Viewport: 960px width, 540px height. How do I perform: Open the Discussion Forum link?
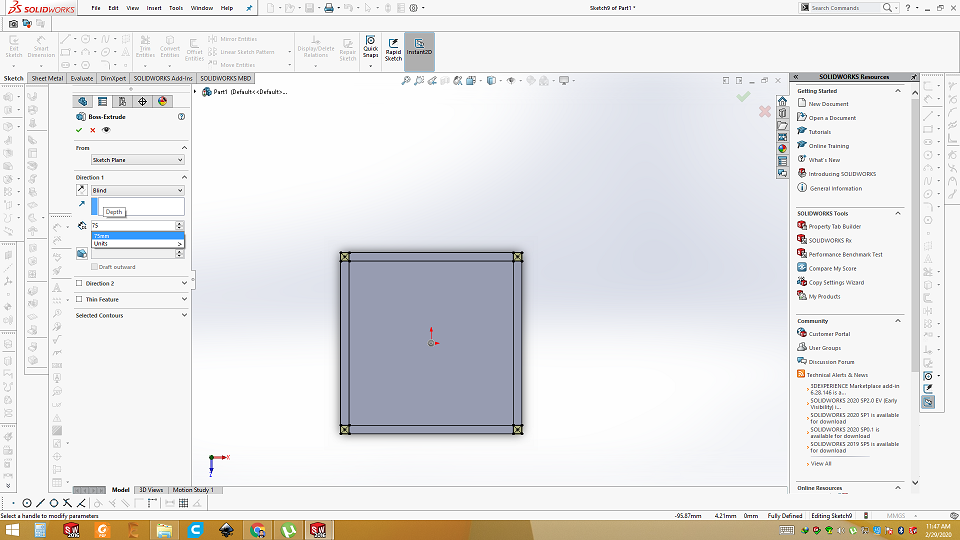(x=831, y=362)
